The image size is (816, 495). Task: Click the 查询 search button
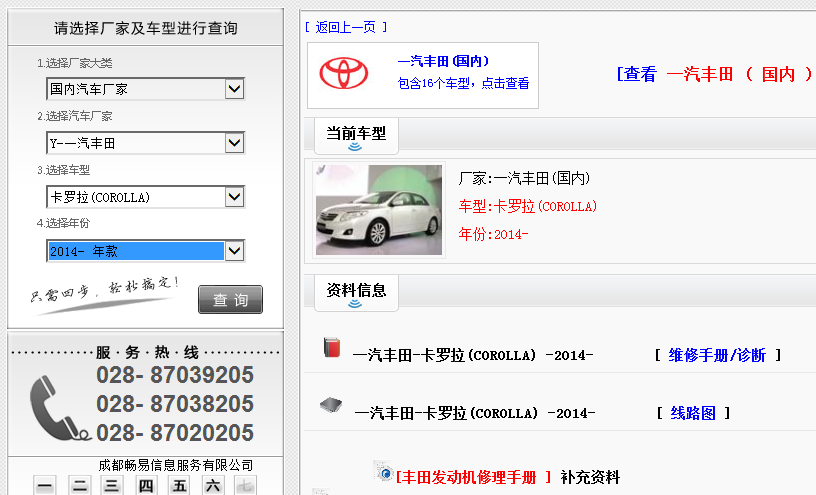pos(231,299)
